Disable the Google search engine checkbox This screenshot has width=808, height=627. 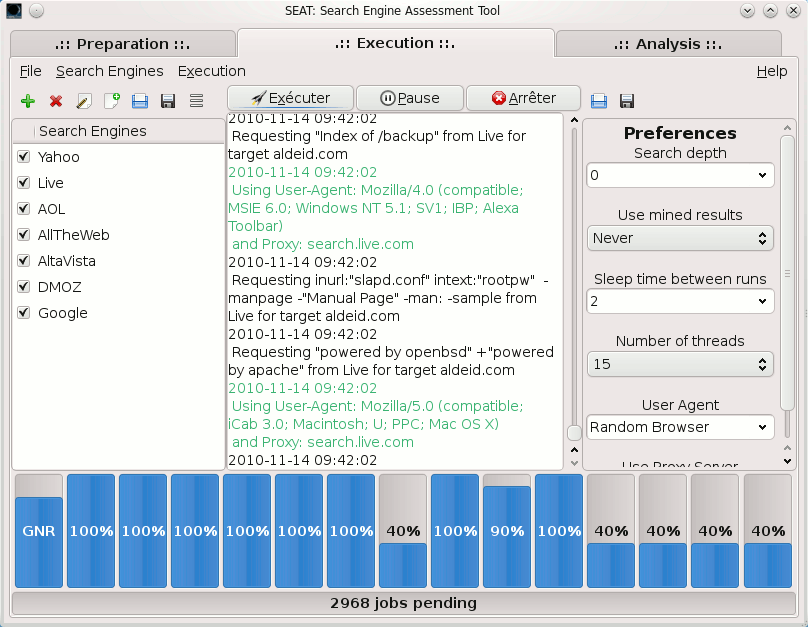25,313
